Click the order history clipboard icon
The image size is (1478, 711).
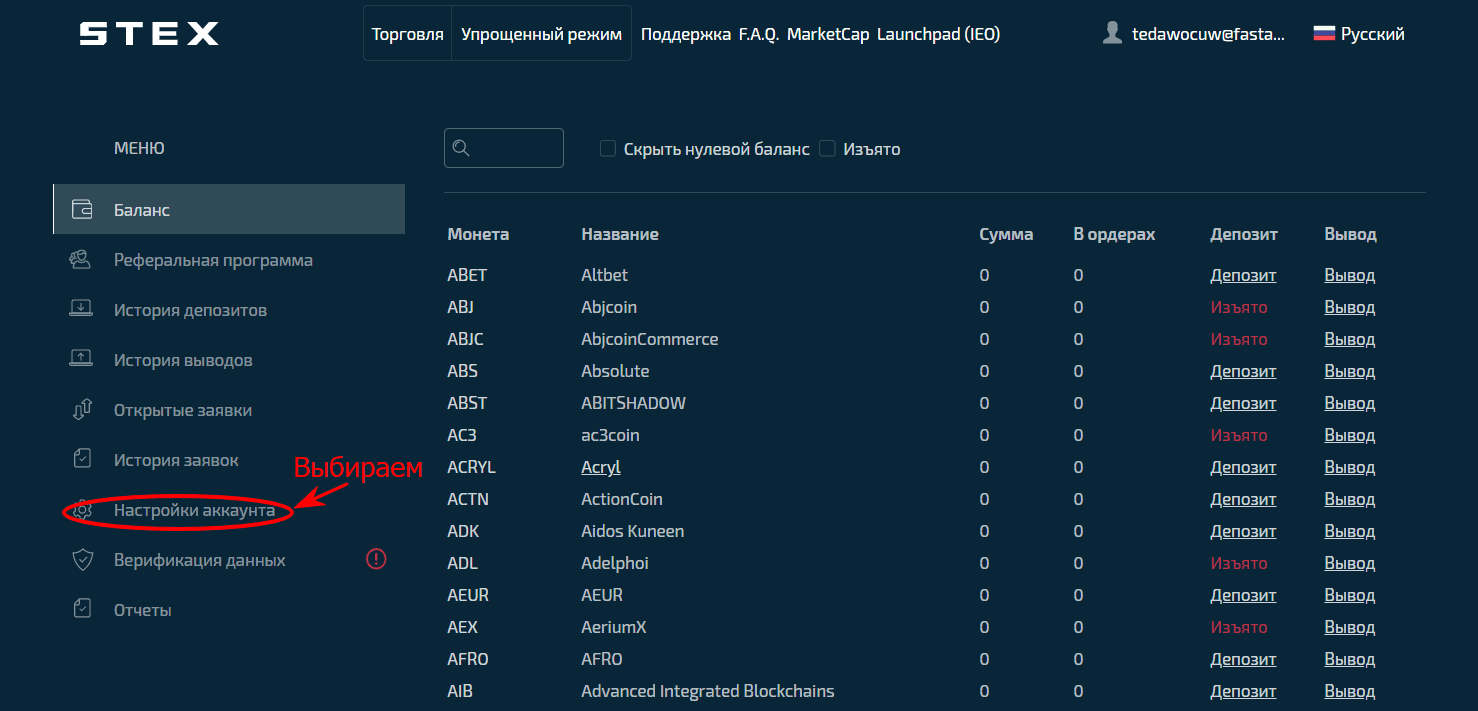coord(82,459)
